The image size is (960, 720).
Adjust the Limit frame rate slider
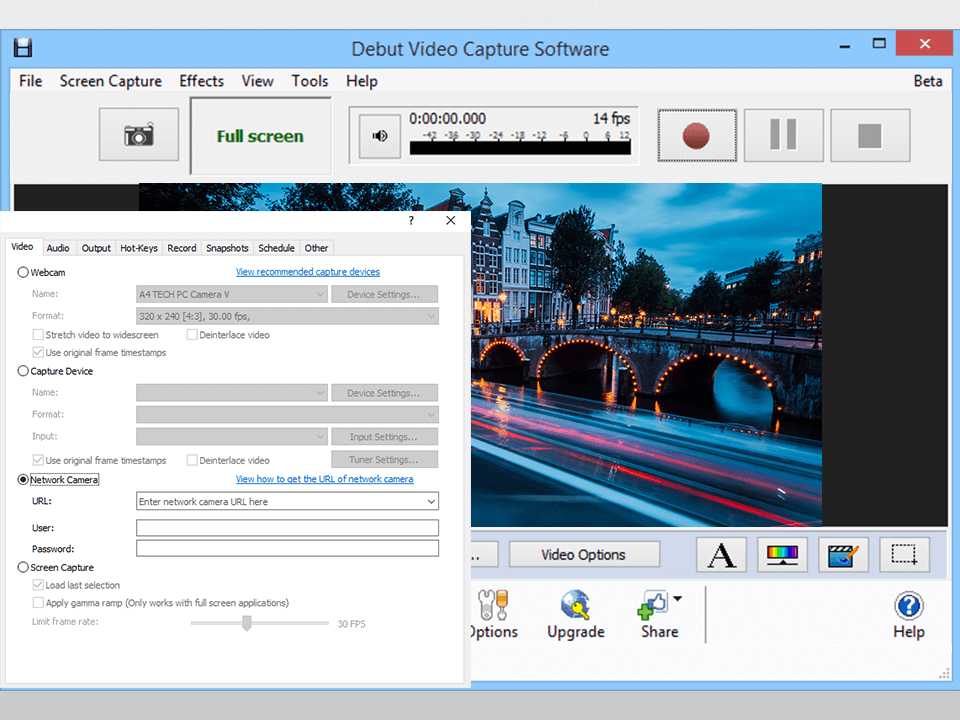pos(247,623)
